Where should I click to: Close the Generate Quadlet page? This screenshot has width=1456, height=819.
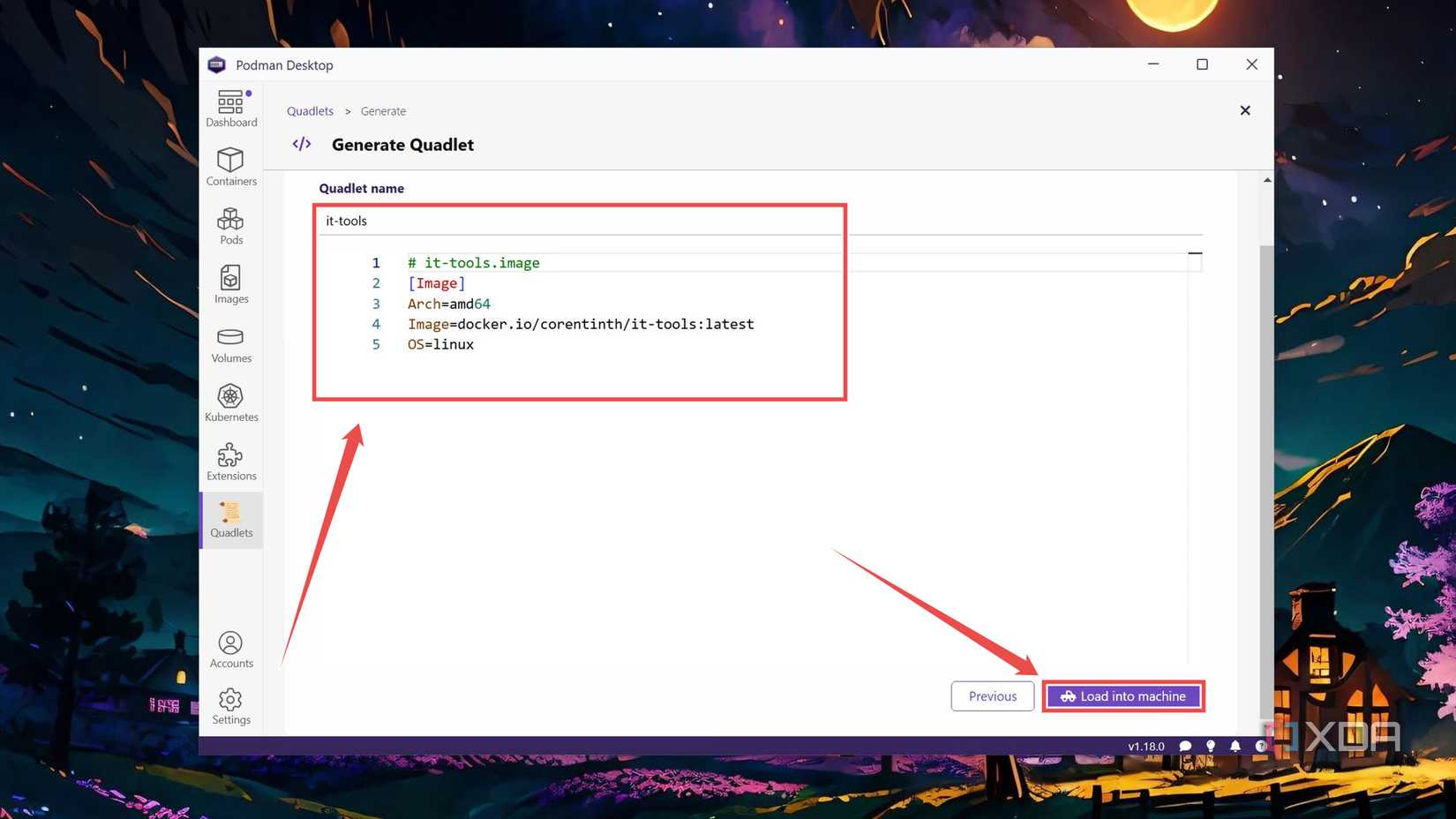[x=1245, y=110]
